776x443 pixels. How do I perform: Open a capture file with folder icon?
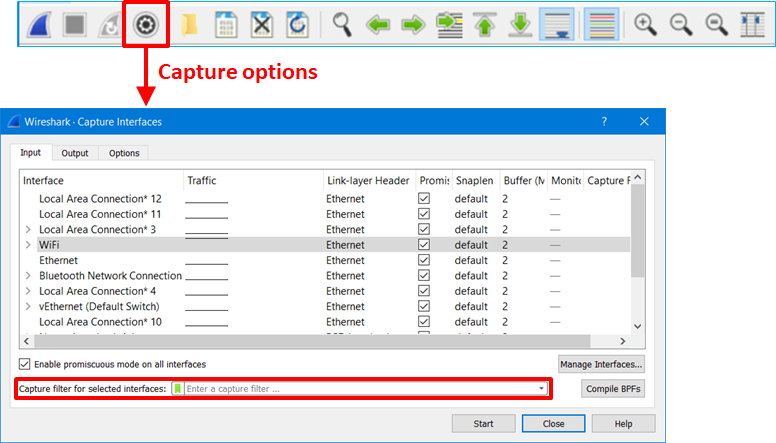click(x=190, y=24)
